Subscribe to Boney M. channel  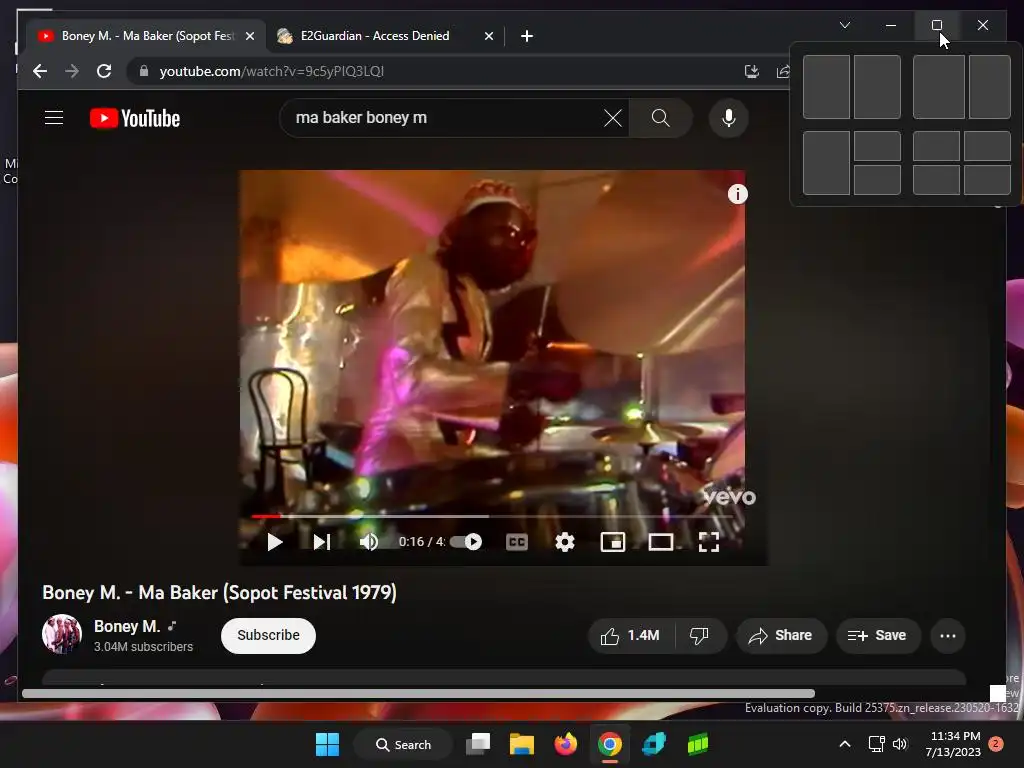(x=268, y=635)
